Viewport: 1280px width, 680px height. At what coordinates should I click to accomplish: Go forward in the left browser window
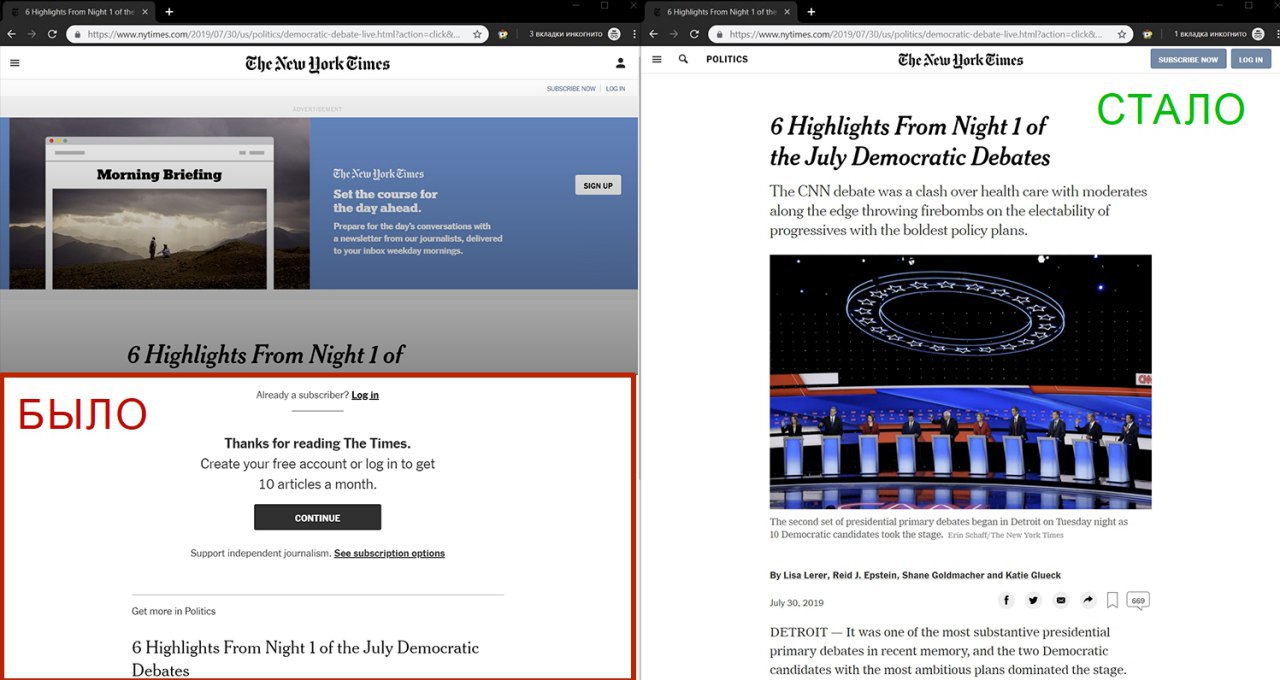(32, 34)
